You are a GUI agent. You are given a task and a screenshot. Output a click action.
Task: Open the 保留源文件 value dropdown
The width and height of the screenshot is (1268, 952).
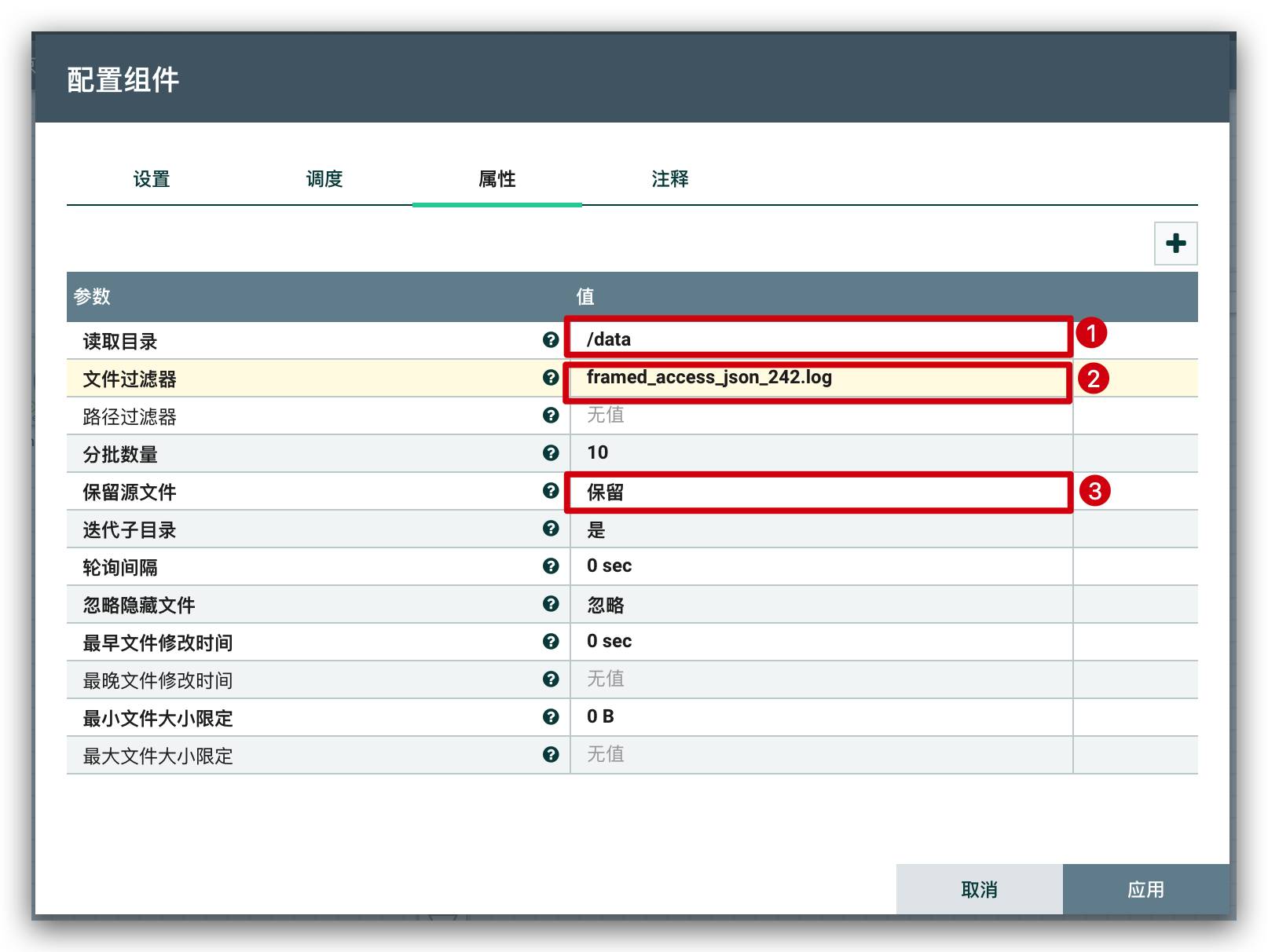point(817,492)
